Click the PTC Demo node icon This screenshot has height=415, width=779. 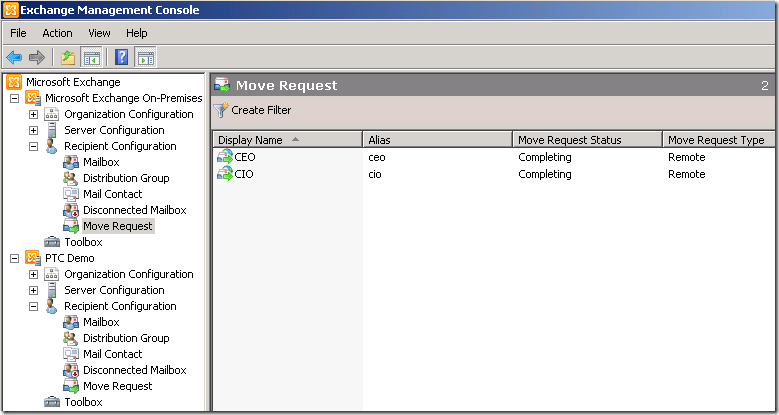33,258
